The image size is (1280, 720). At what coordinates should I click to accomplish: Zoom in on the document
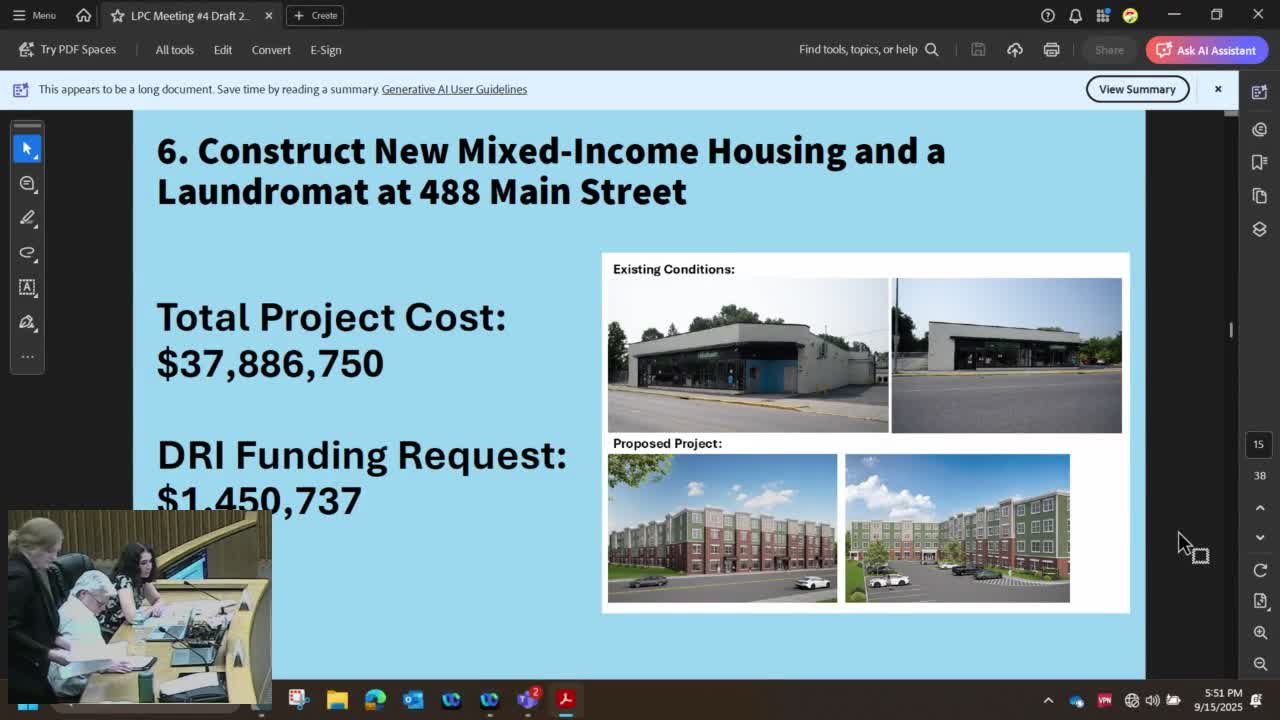[1259, 633]
